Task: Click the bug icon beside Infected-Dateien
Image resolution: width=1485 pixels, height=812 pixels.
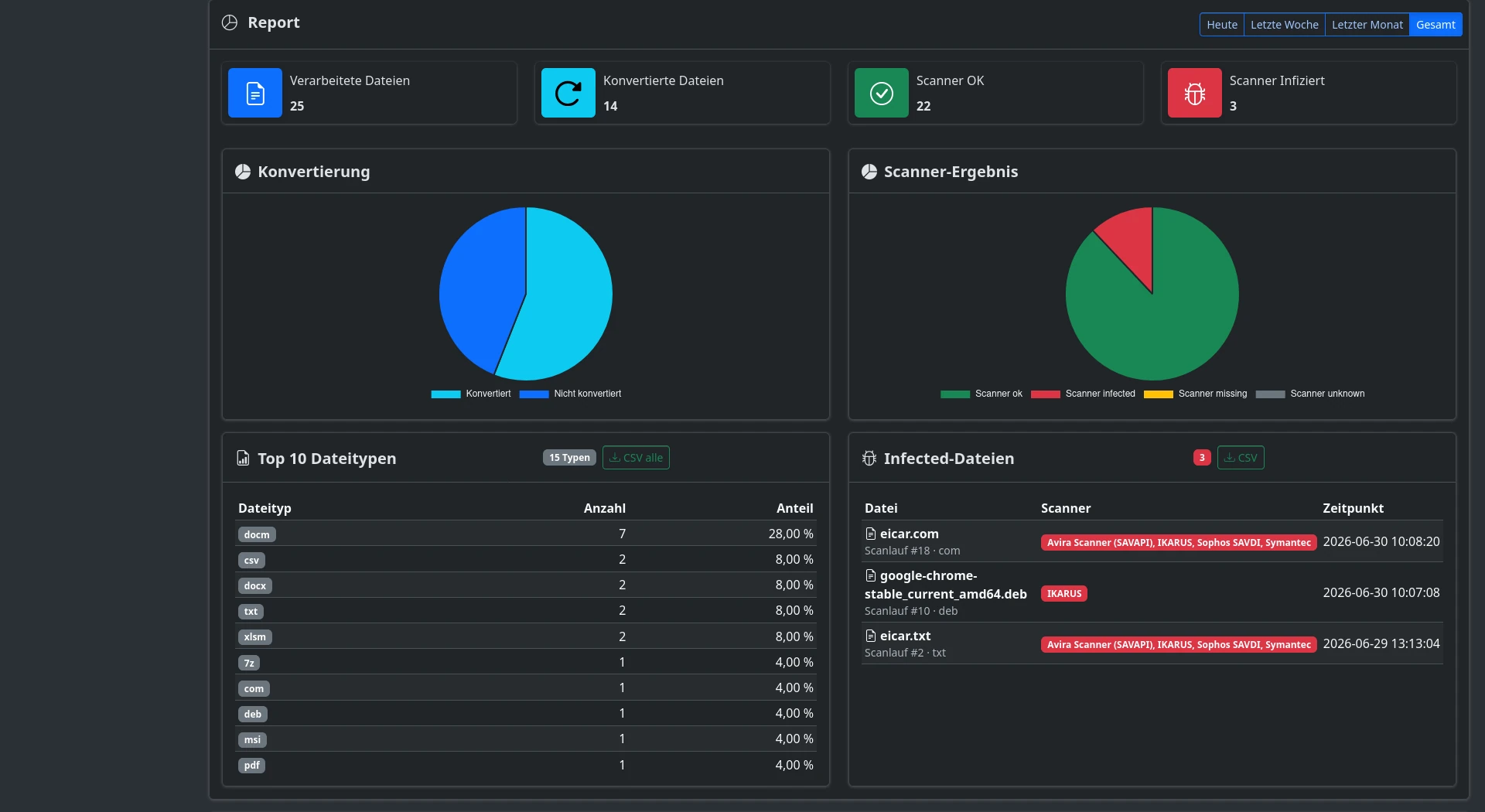Action: (x=869, y=459)
